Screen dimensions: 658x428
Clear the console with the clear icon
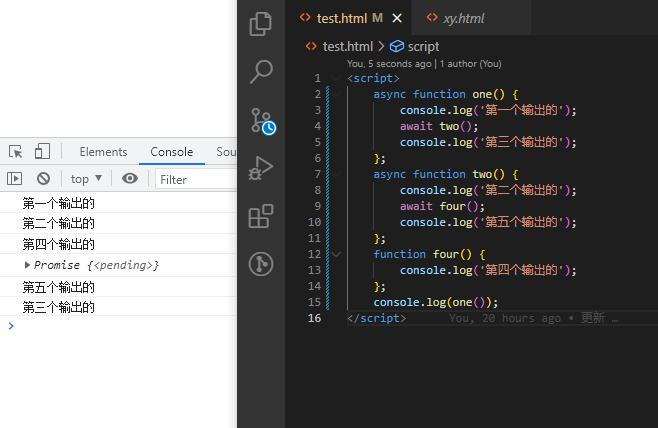click(x=43, y=179)
